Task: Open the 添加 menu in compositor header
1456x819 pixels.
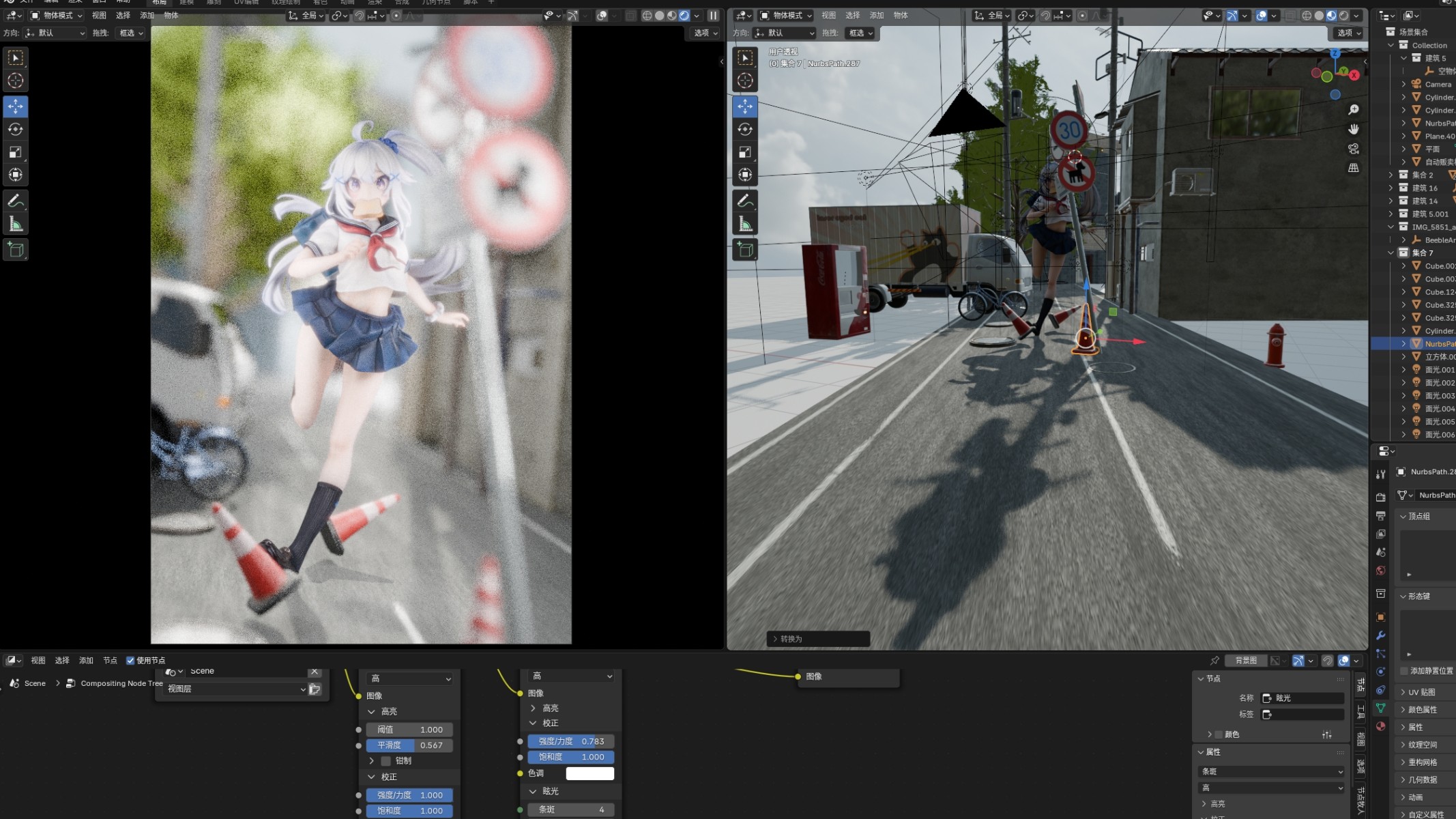Action: pos(86,660)
